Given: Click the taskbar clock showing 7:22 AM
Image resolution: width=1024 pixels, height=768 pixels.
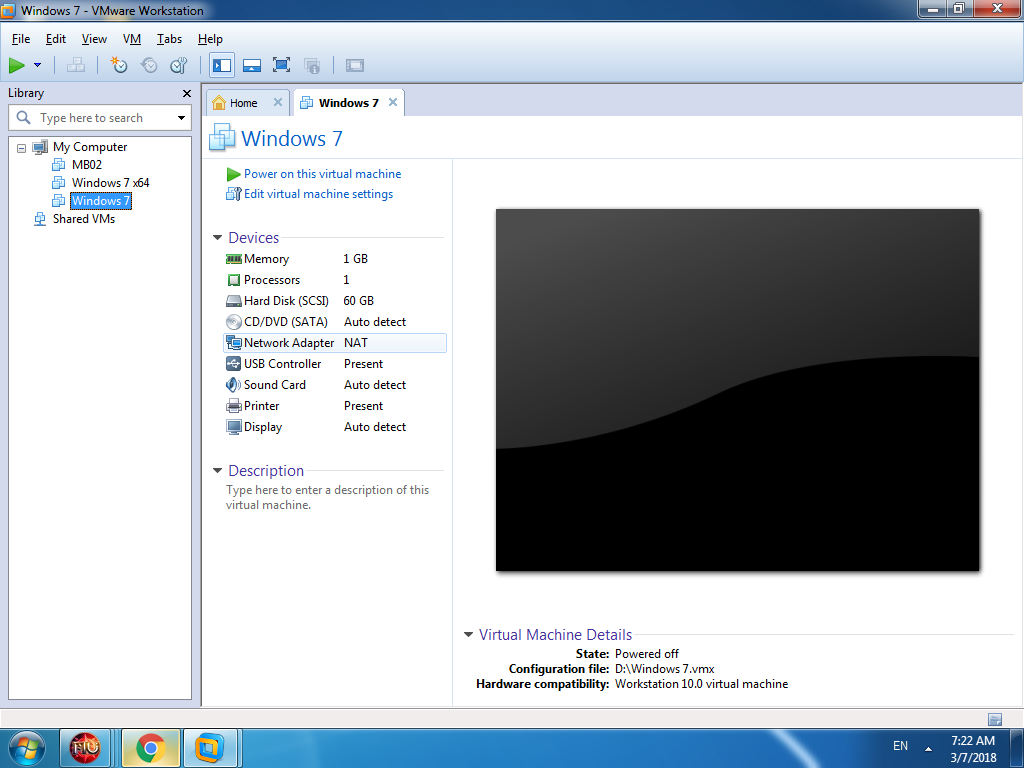Looking at the screenshot, I should (973, 749).
